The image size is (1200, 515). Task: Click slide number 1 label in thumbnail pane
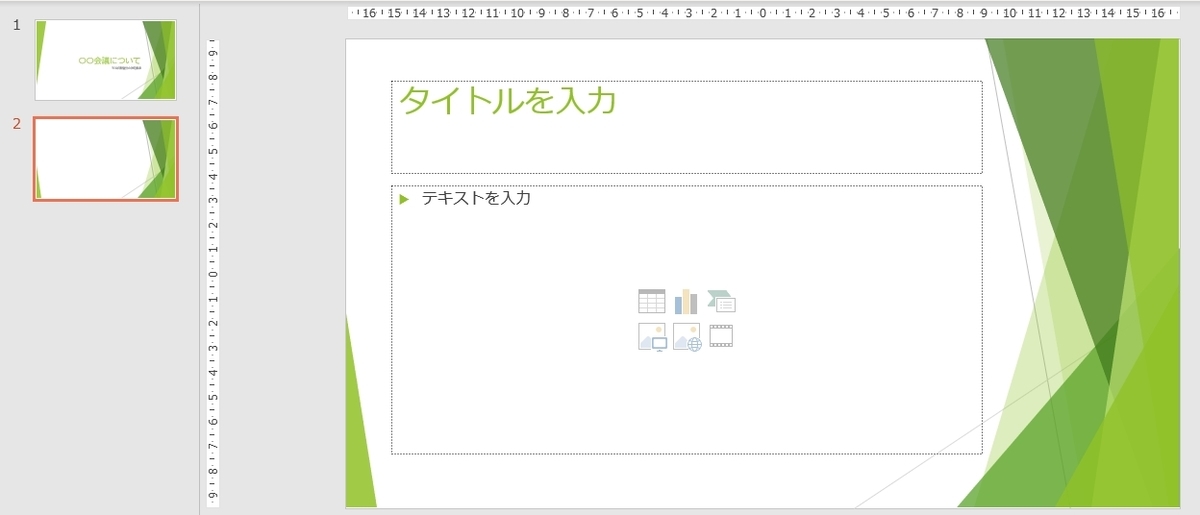(x=17, y=25)
